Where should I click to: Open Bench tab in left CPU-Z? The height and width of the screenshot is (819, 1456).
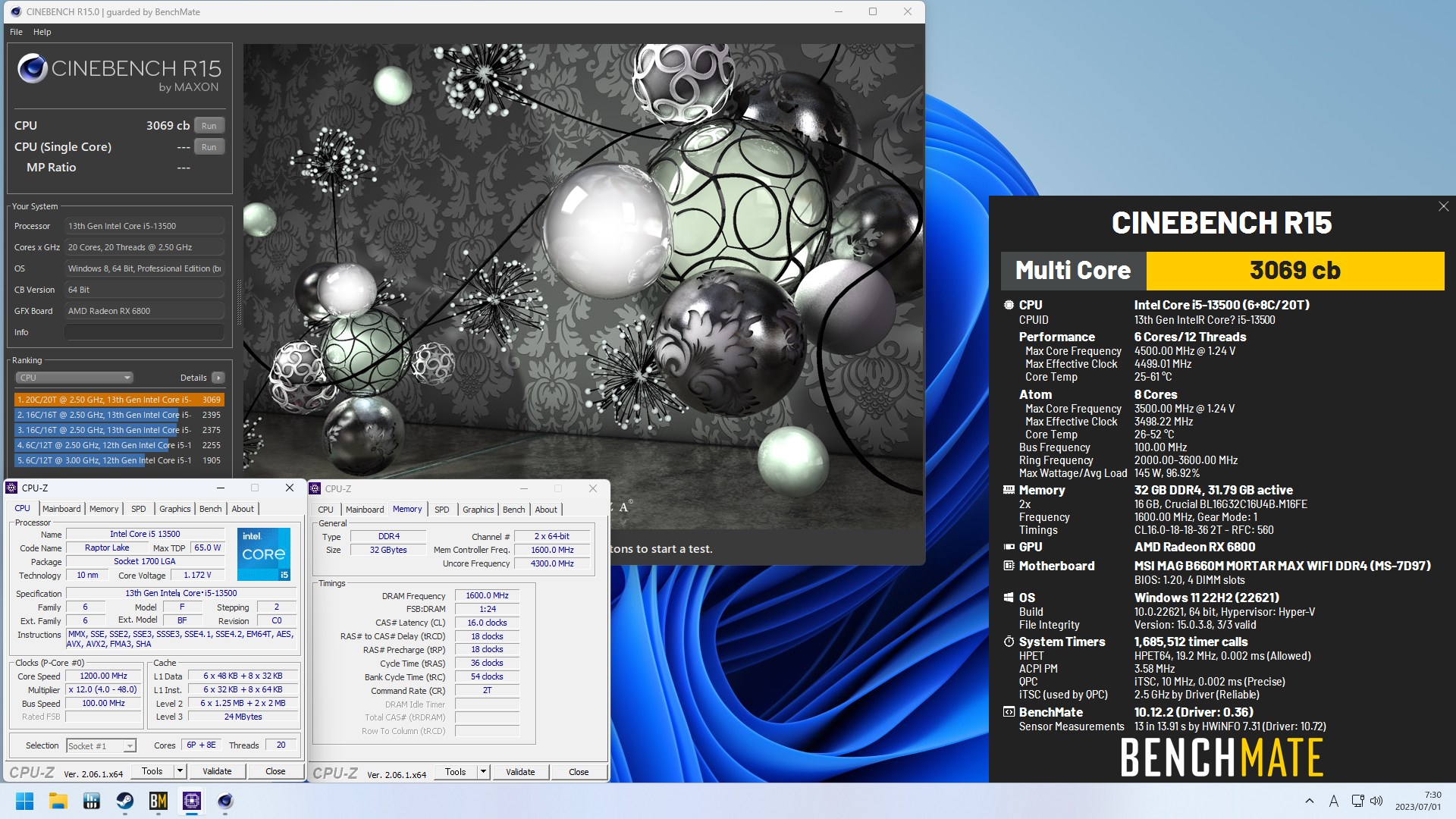pos(211,509)
